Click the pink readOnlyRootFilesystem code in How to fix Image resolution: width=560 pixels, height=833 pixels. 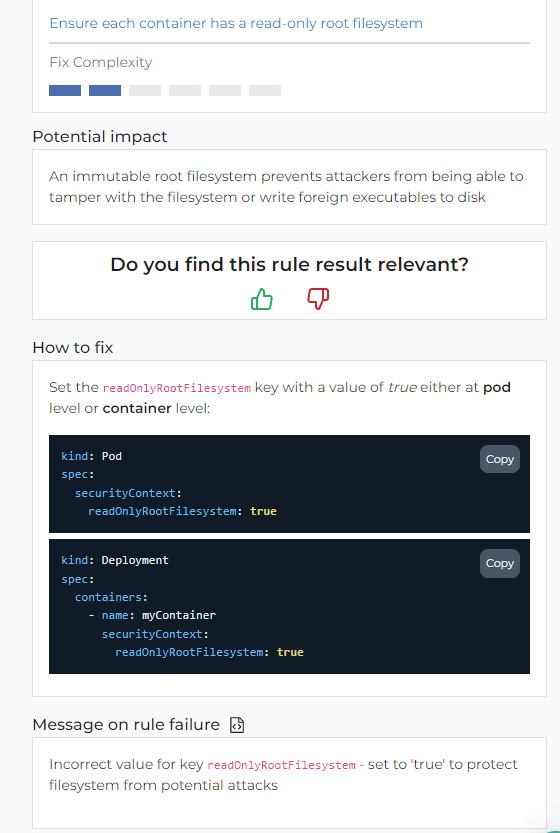176,388
